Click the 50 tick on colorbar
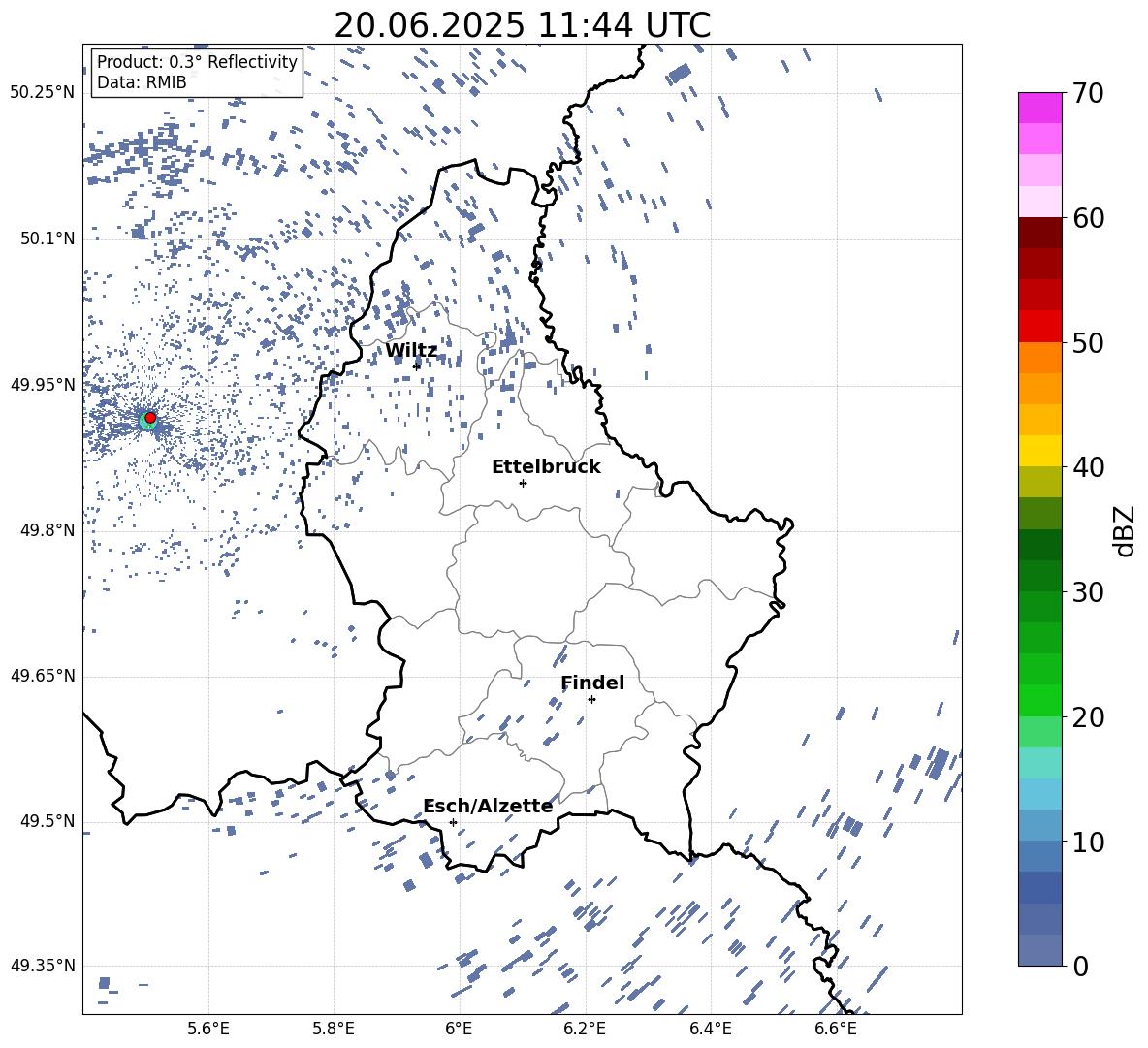Screen dimensions: 1148x1048 pyautogui.click(x=1088, y=343)
